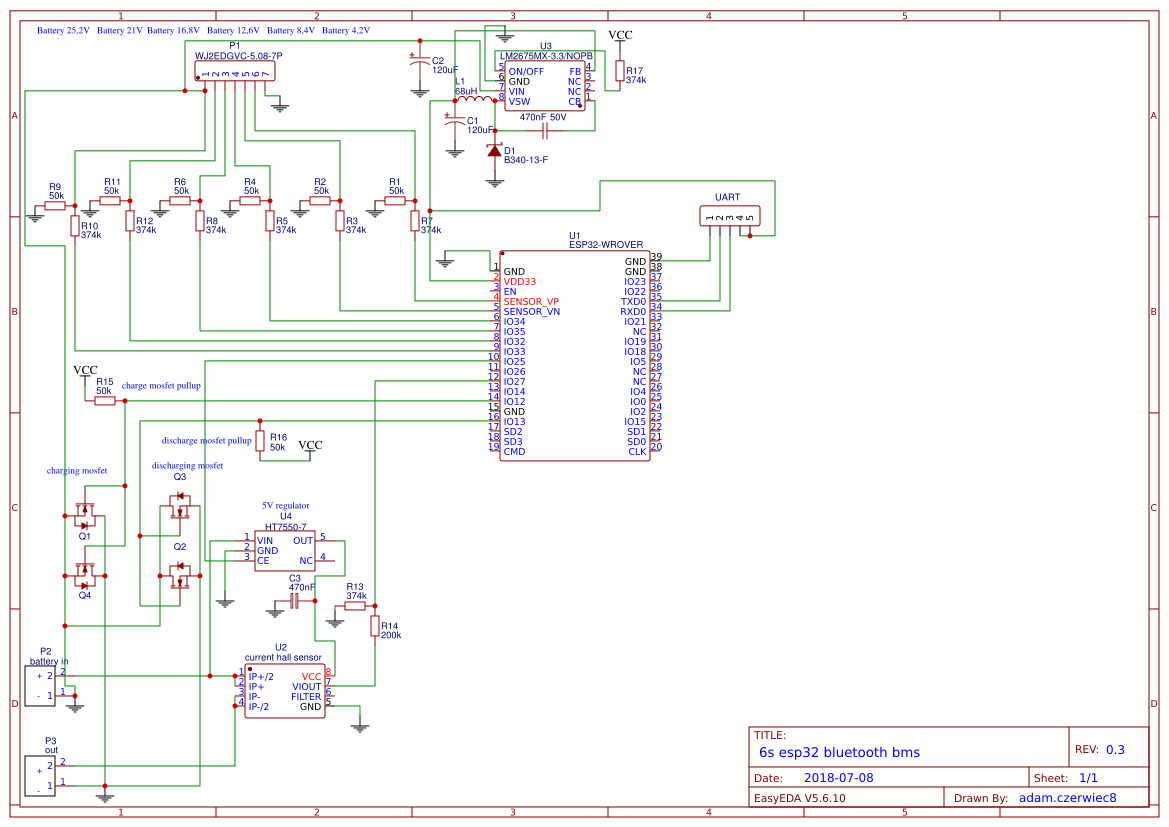Click the 'Battery 25,2V' label
The image size is (1169, 827).
tap(63, 31)
